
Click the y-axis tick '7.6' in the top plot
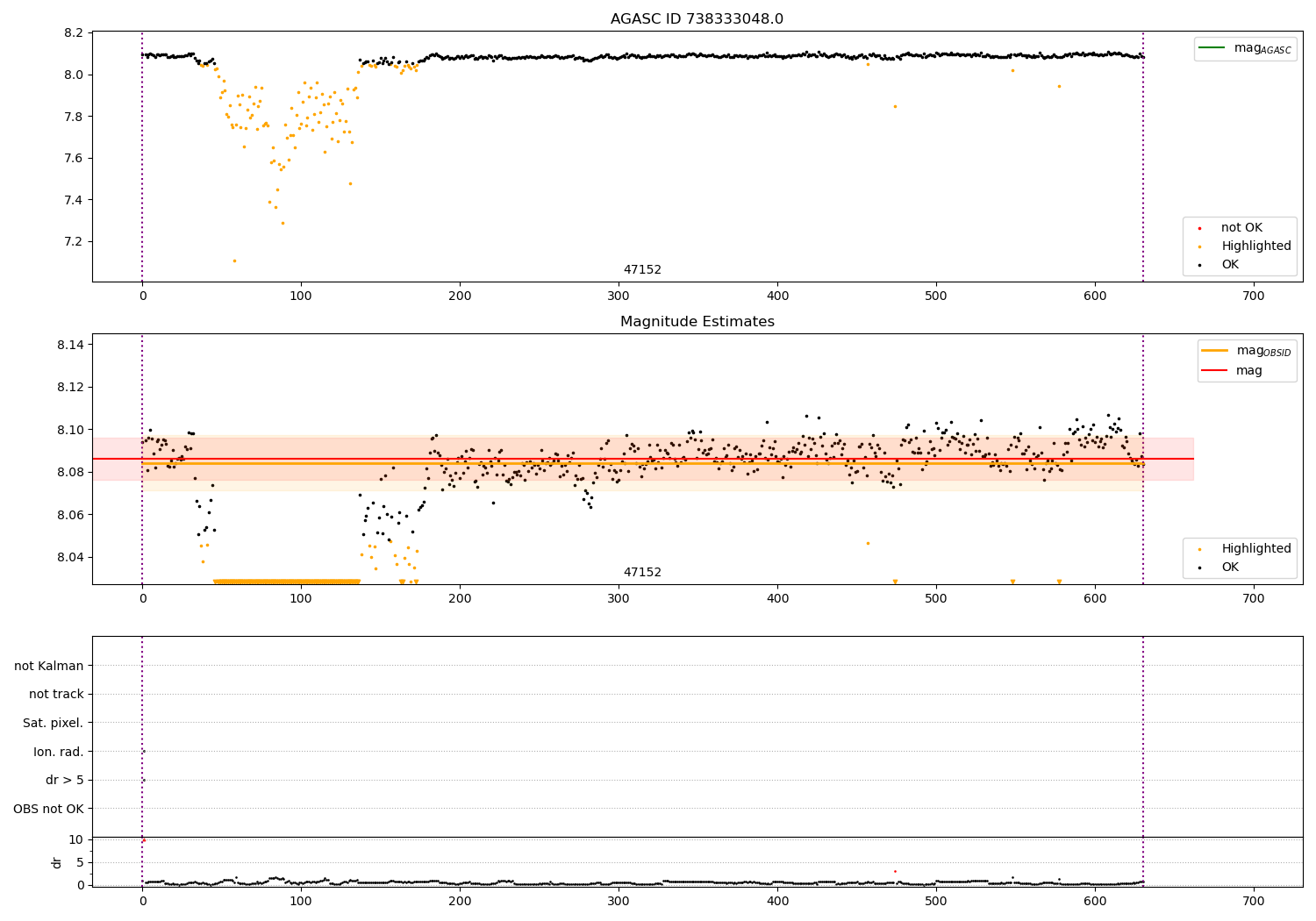[x=74, y=159]
